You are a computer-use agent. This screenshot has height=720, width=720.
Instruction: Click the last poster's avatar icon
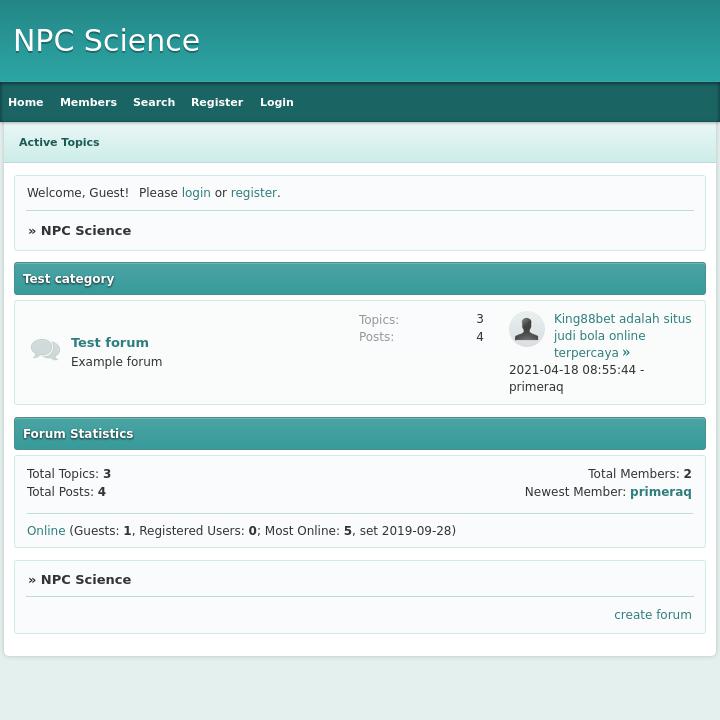point(526,329)
